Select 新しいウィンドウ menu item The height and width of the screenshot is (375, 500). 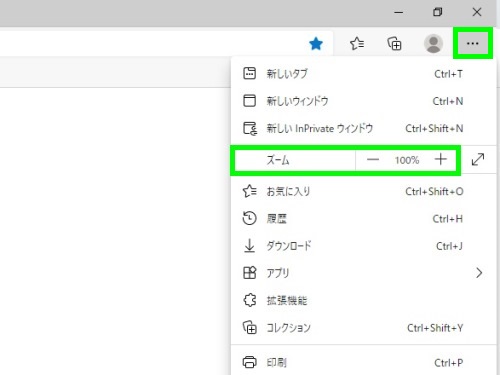pyautogui.click(x=363, y=101)
